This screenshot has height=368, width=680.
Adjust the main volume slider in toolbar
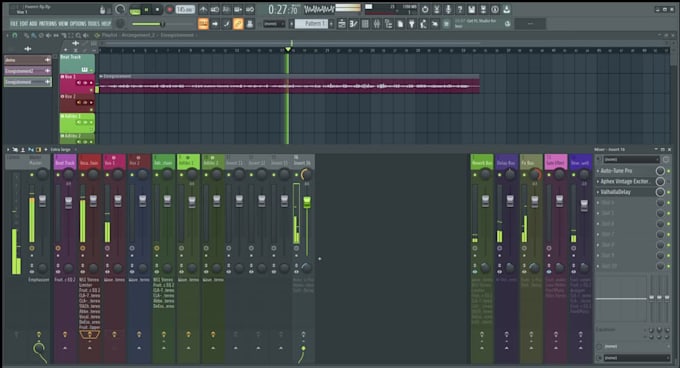(147, 24)
